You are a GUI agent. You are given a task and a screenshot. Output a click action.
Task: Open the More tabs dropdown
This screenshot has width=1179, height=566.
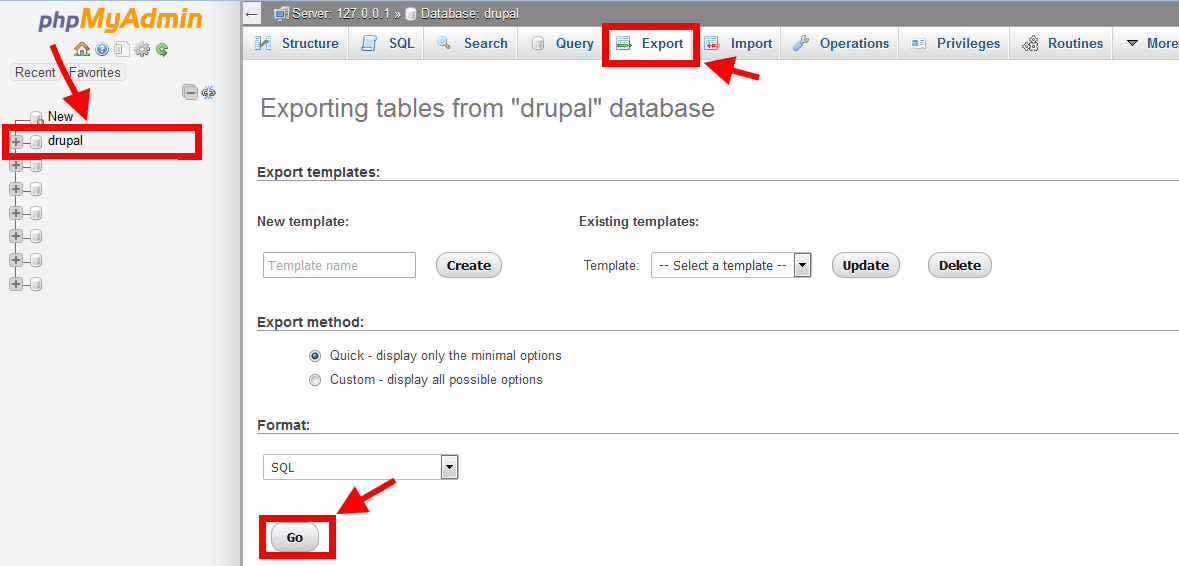click(x=1150, y=43)
